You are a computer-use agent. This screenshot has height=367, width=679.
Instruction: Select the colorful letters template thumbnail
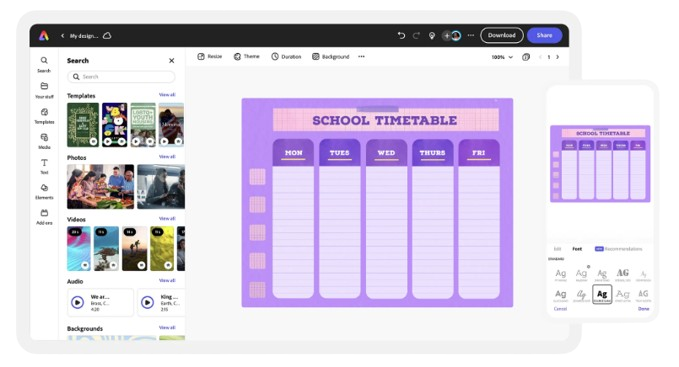(x=115, y=125)
